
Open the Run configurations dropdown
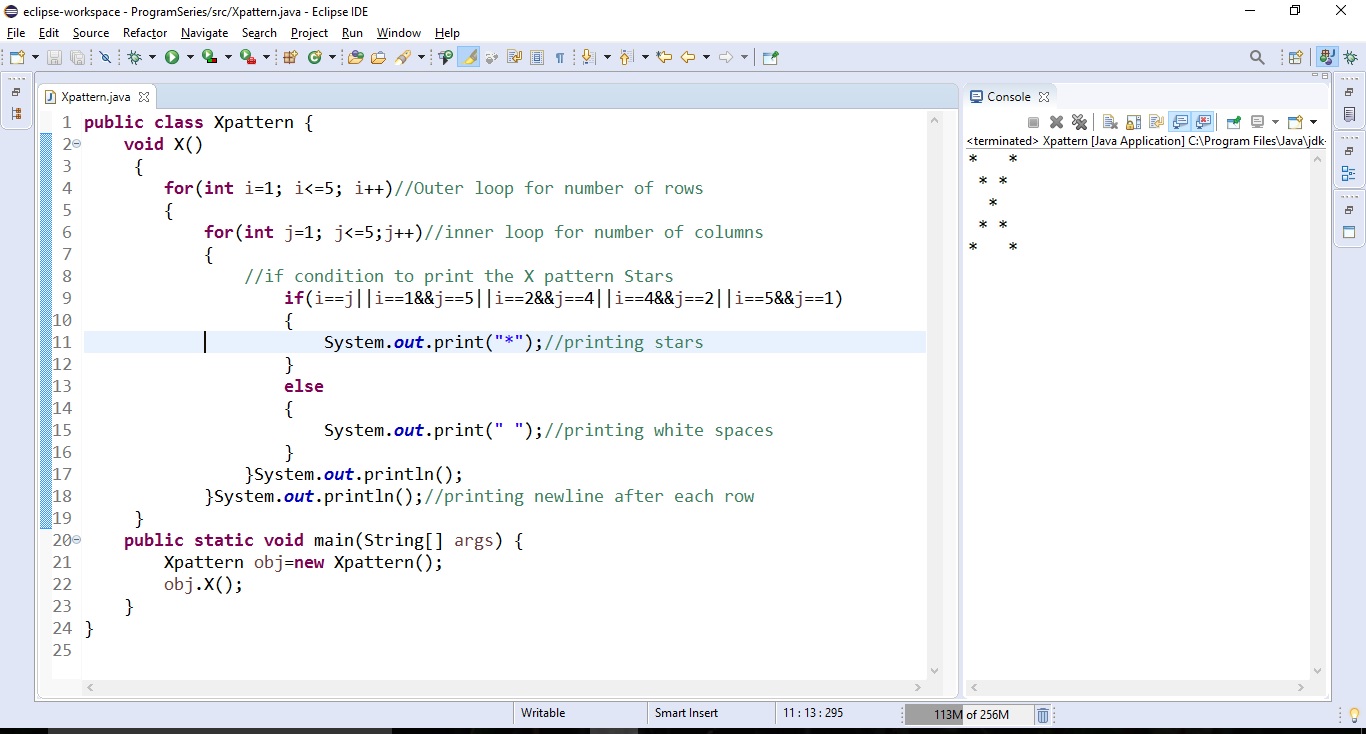[190, 57]
